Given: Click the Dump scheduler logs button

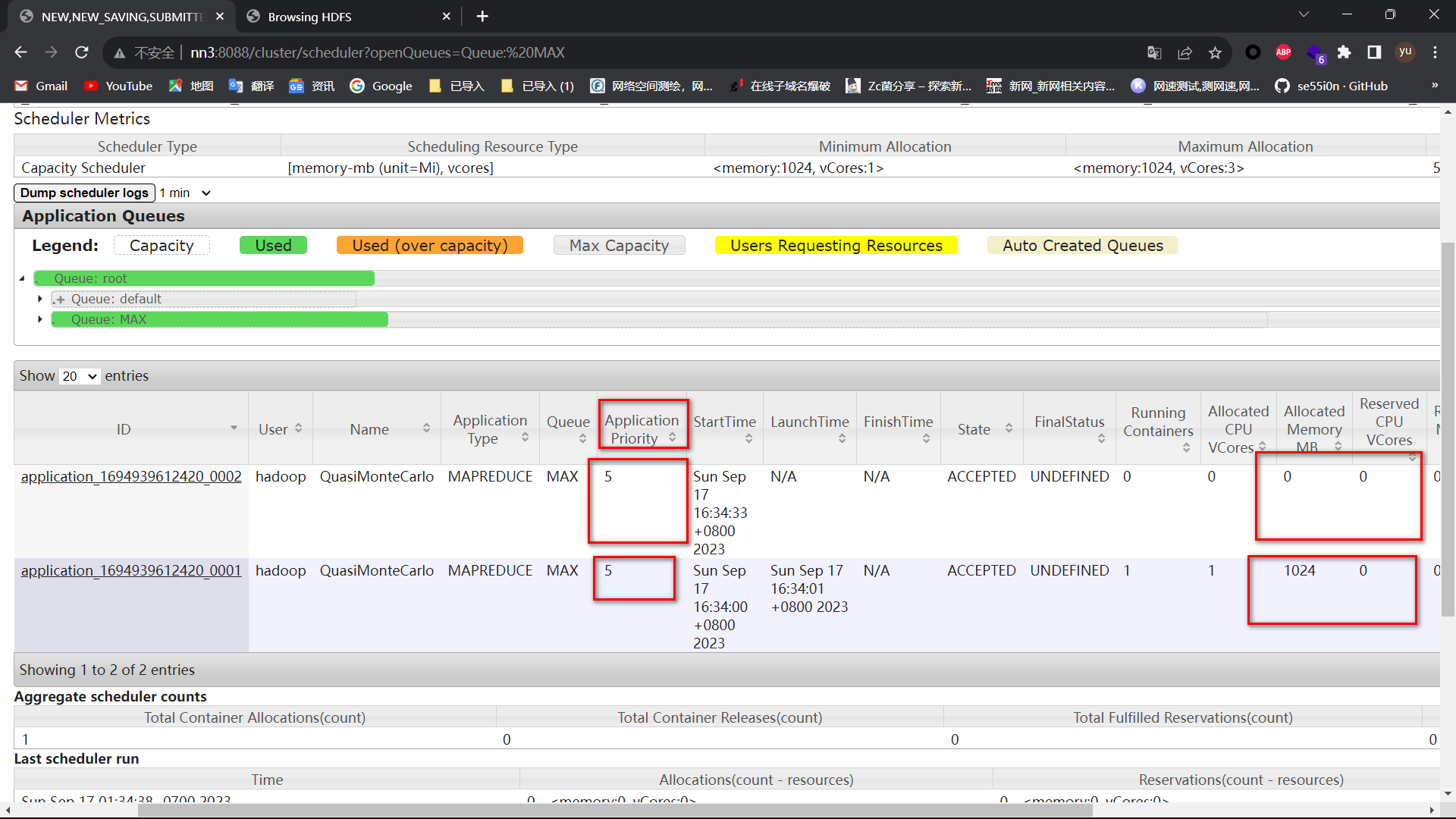Looking at the screenshot, I should [84, 193].
